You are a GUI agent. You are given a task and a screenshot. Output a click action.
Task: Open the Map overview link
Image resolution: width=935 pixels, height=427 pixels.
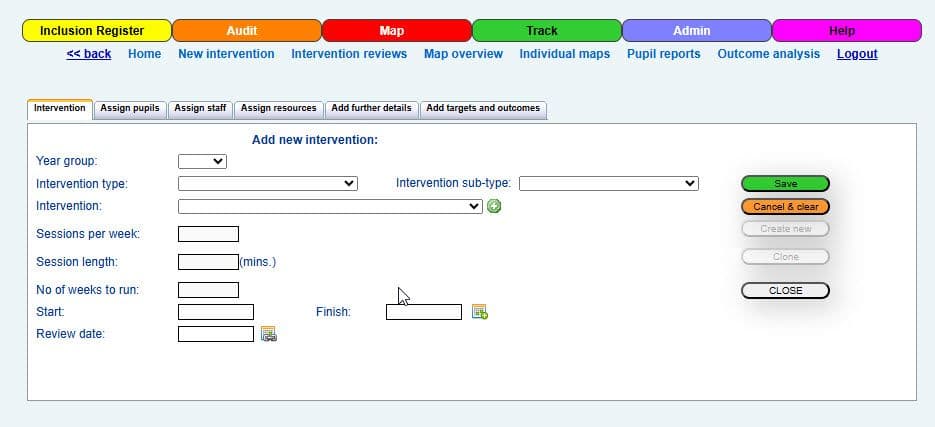point(463,54)
